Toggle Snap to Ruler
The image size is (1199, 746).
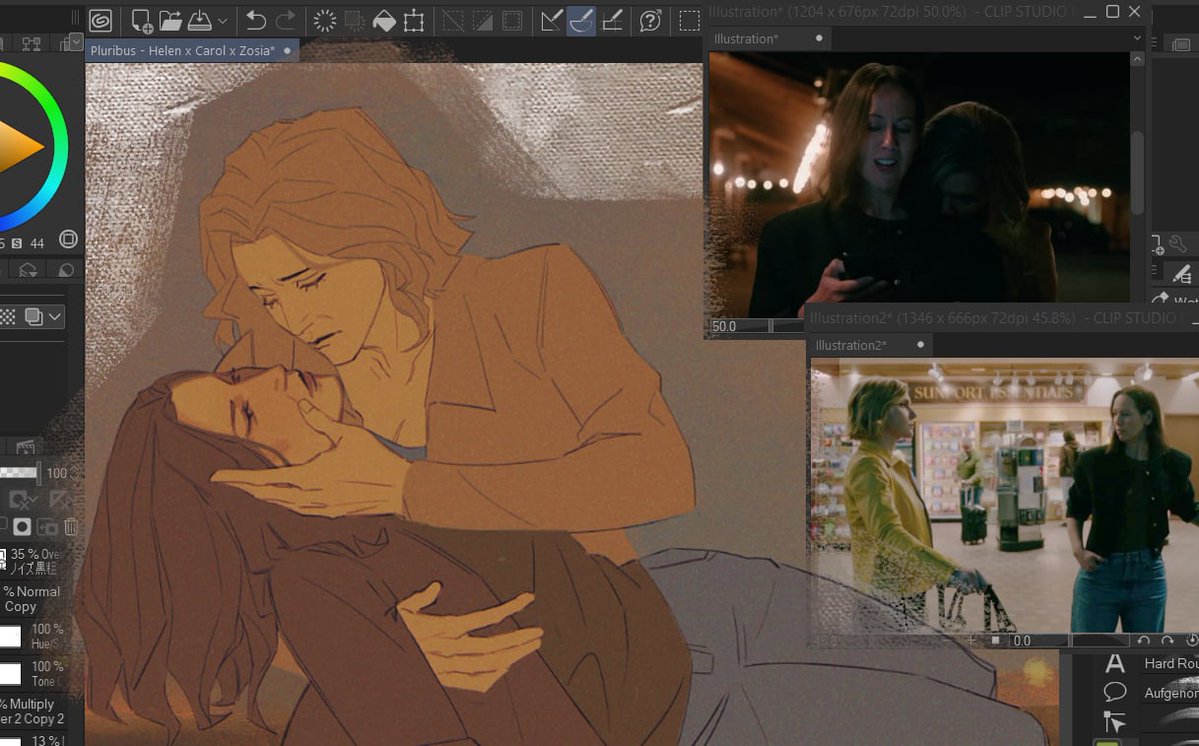[x=551, y=21]
